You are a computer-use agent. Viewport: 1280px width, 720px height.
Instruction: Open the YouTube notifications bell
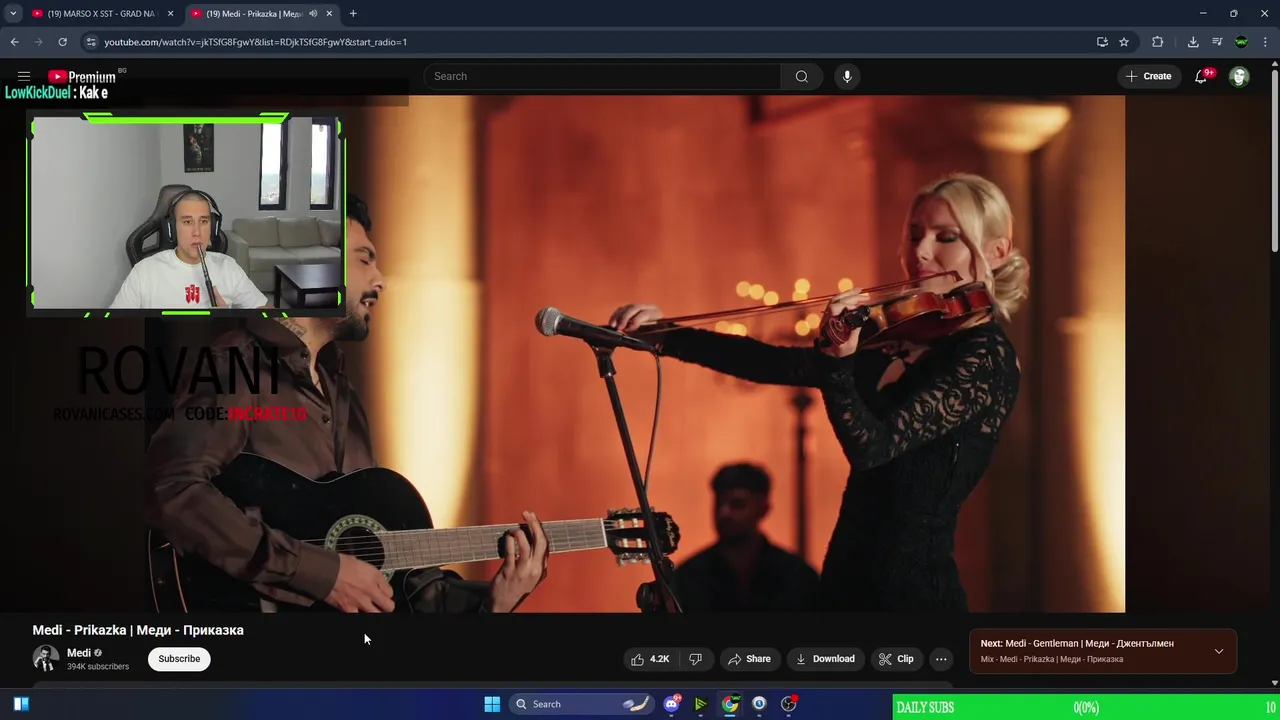[1203, 76]
